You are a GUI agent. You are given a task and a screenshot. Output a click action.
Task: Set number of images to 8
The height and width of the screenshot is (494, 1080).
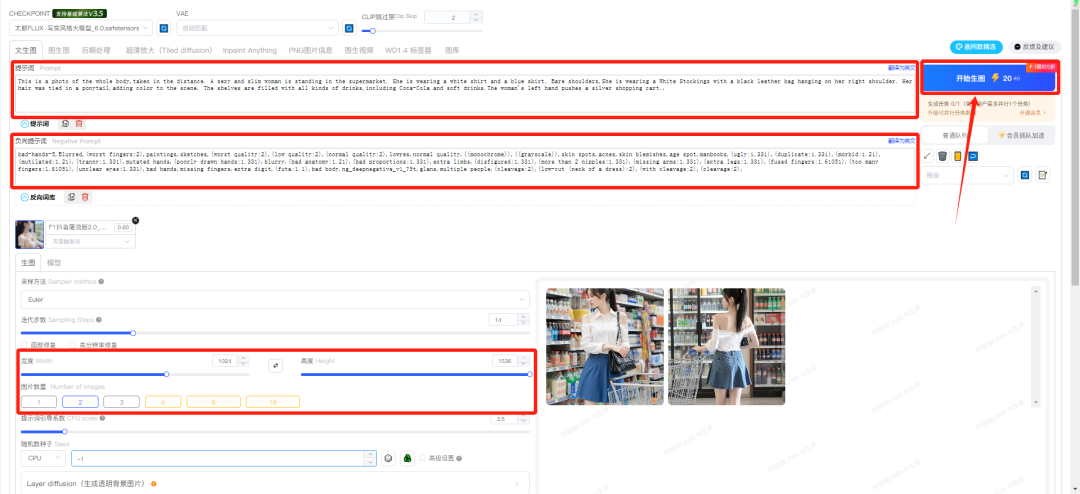click(214, 402)
